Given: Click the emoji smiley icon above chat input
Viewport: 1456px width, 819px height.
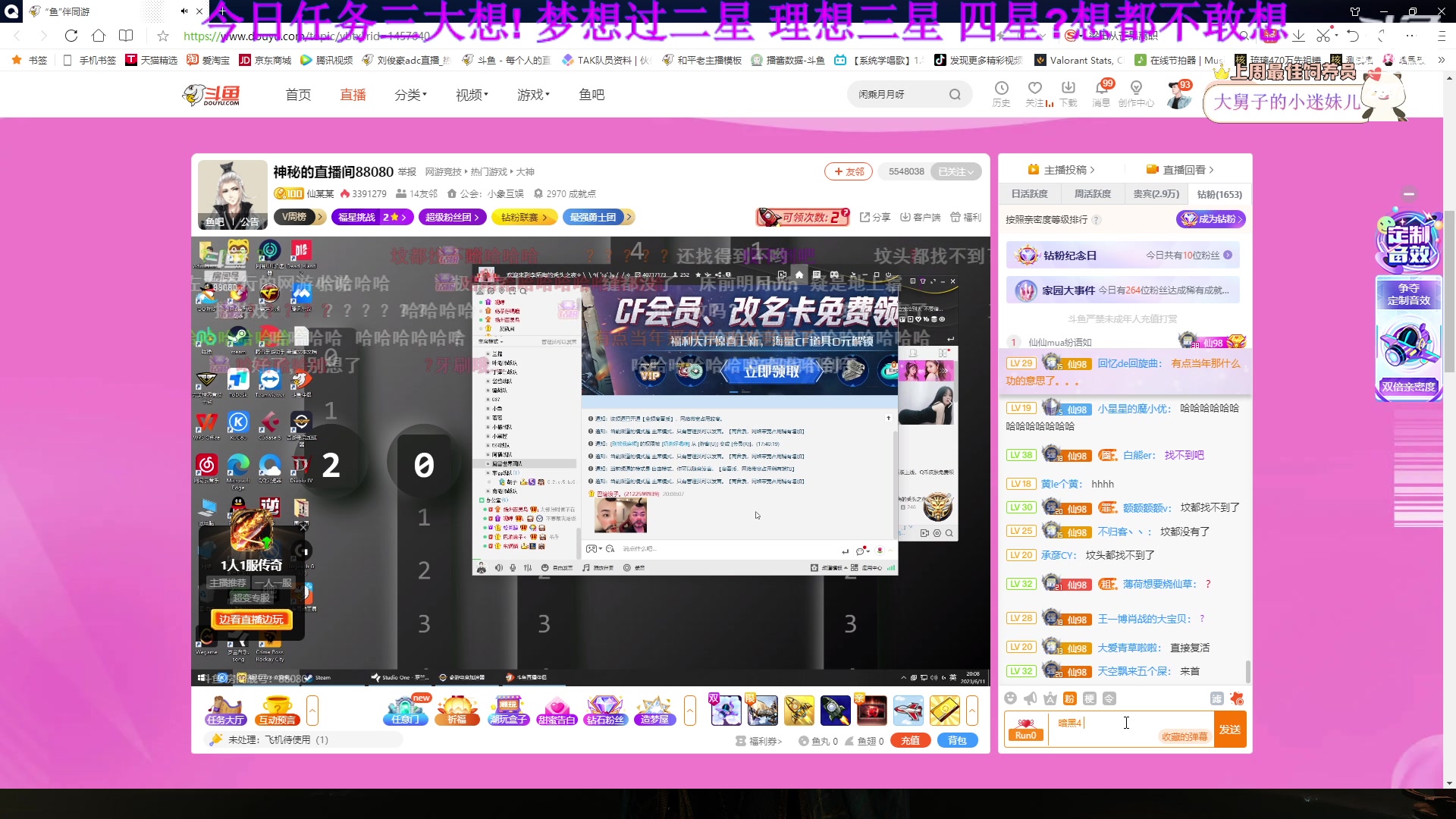Looking at the screenshot, I should tap(1011, 698).
